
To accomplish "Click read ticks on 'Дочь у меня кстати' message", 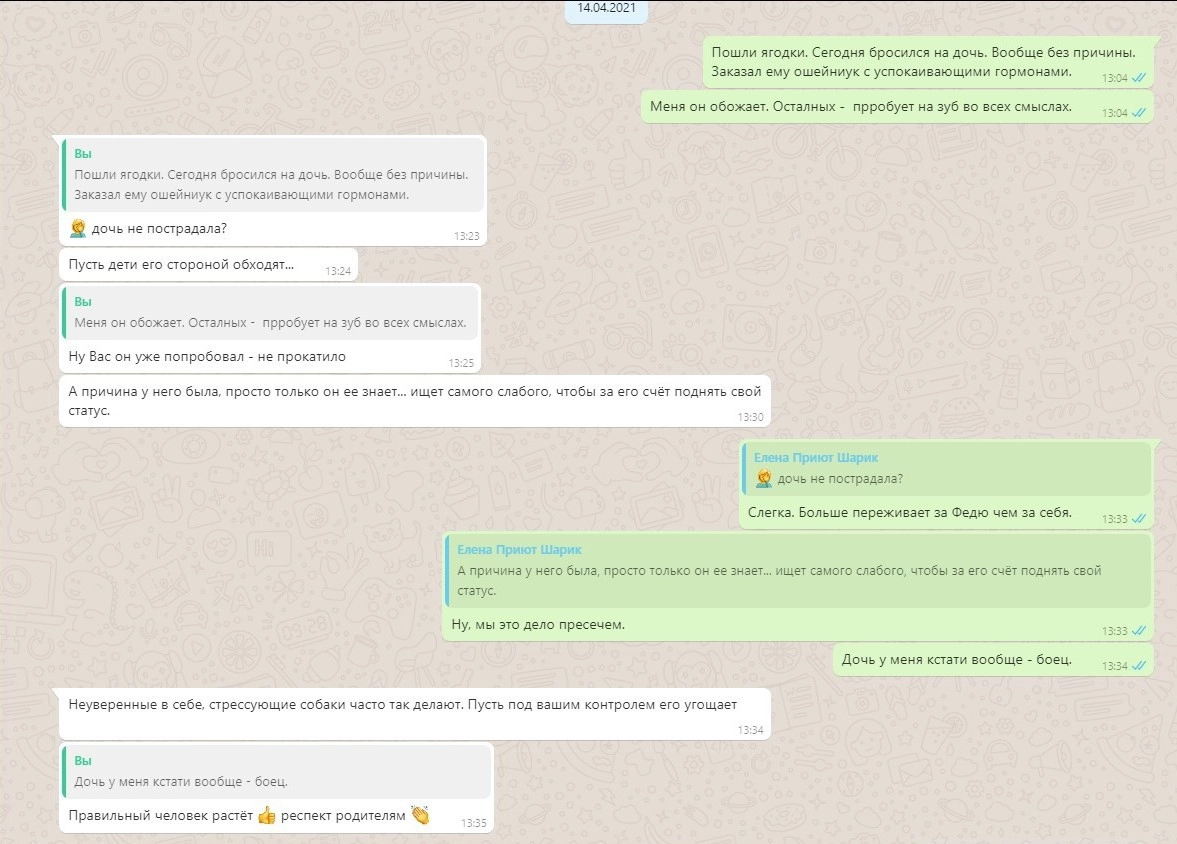I will (1138, 666).
